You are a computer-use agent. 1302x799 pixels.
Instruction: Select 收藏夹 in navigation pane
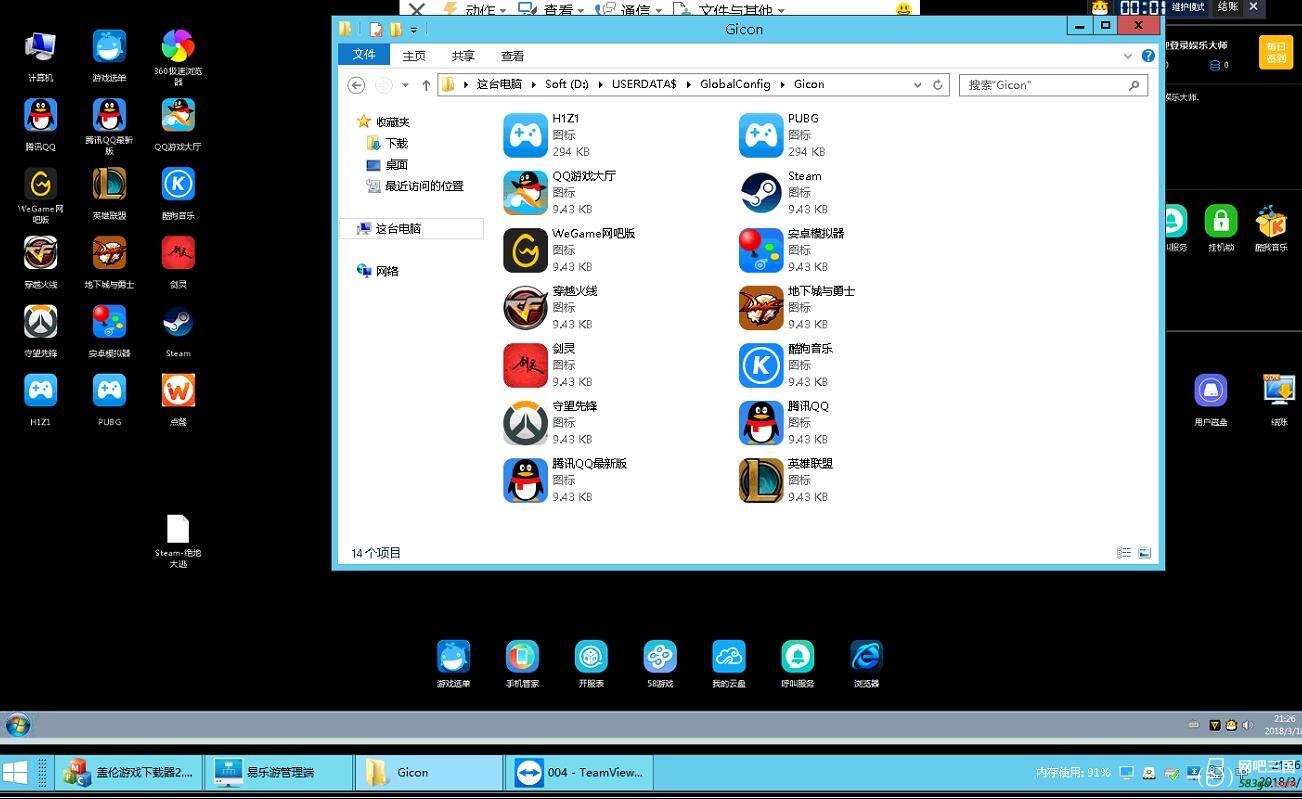point(383,122)
